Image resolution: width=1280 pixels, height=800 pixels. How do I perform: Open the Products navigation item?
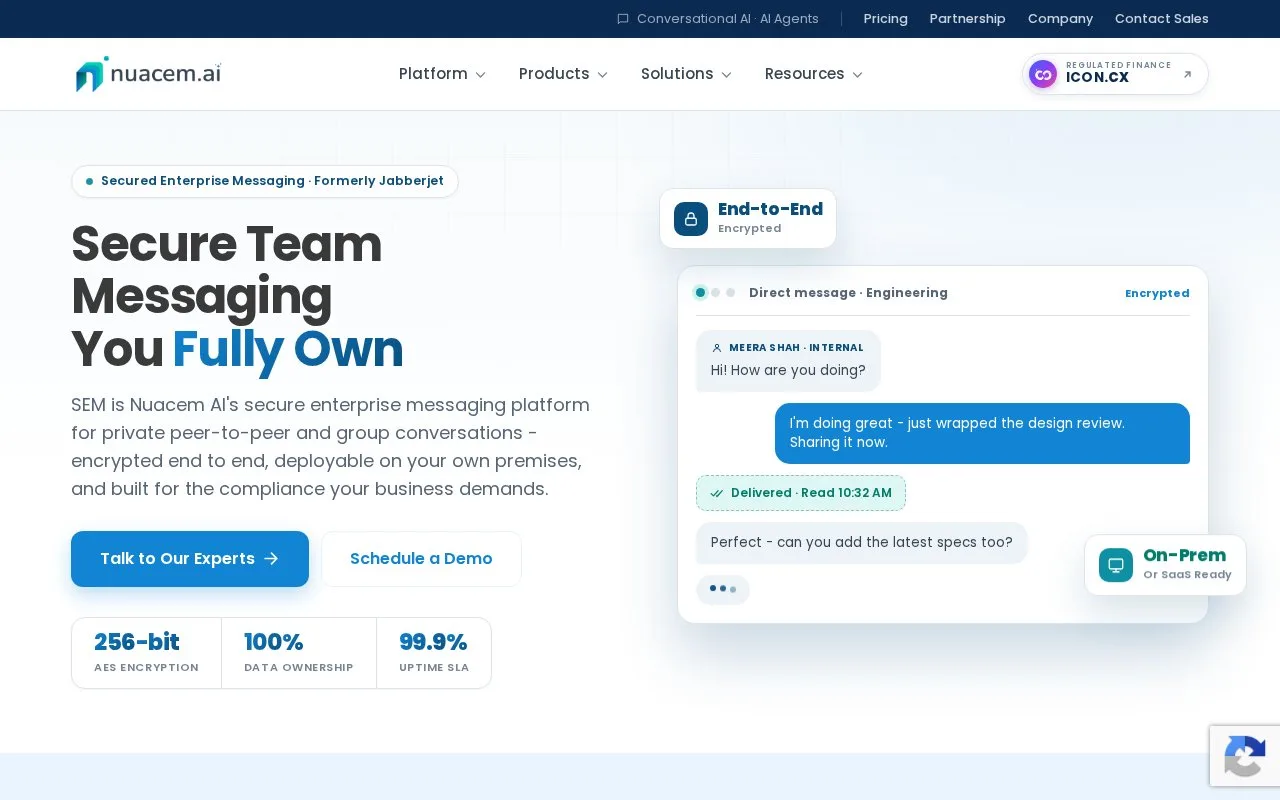pos(563,74)
